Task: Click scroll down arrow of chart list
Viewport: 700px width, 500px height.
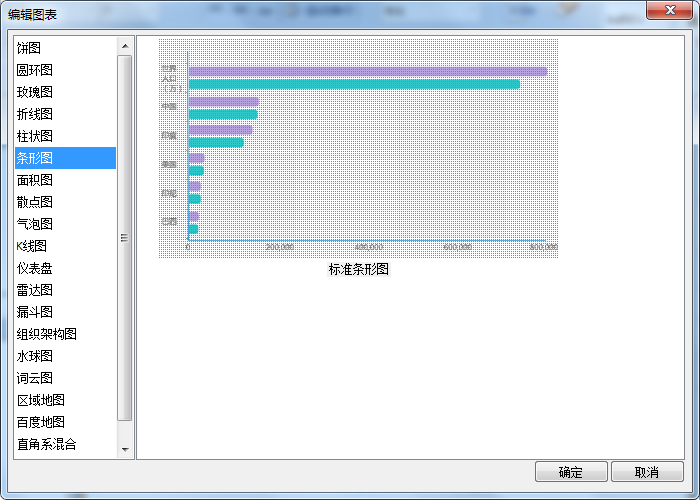Action: [x=125, y=450]
